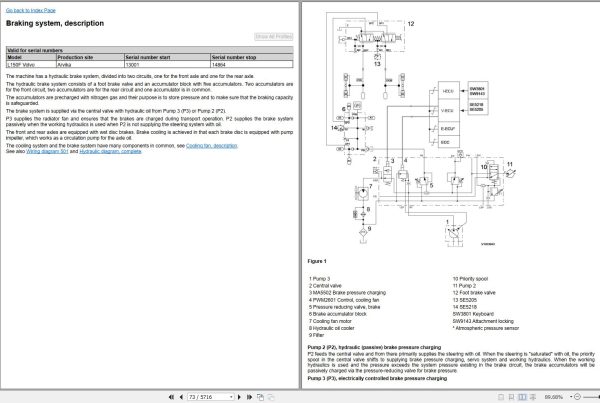Screen dimensions: 600x403
Task: Click legend entry SW9143 Attachment locking
Action: click(483, 321)
